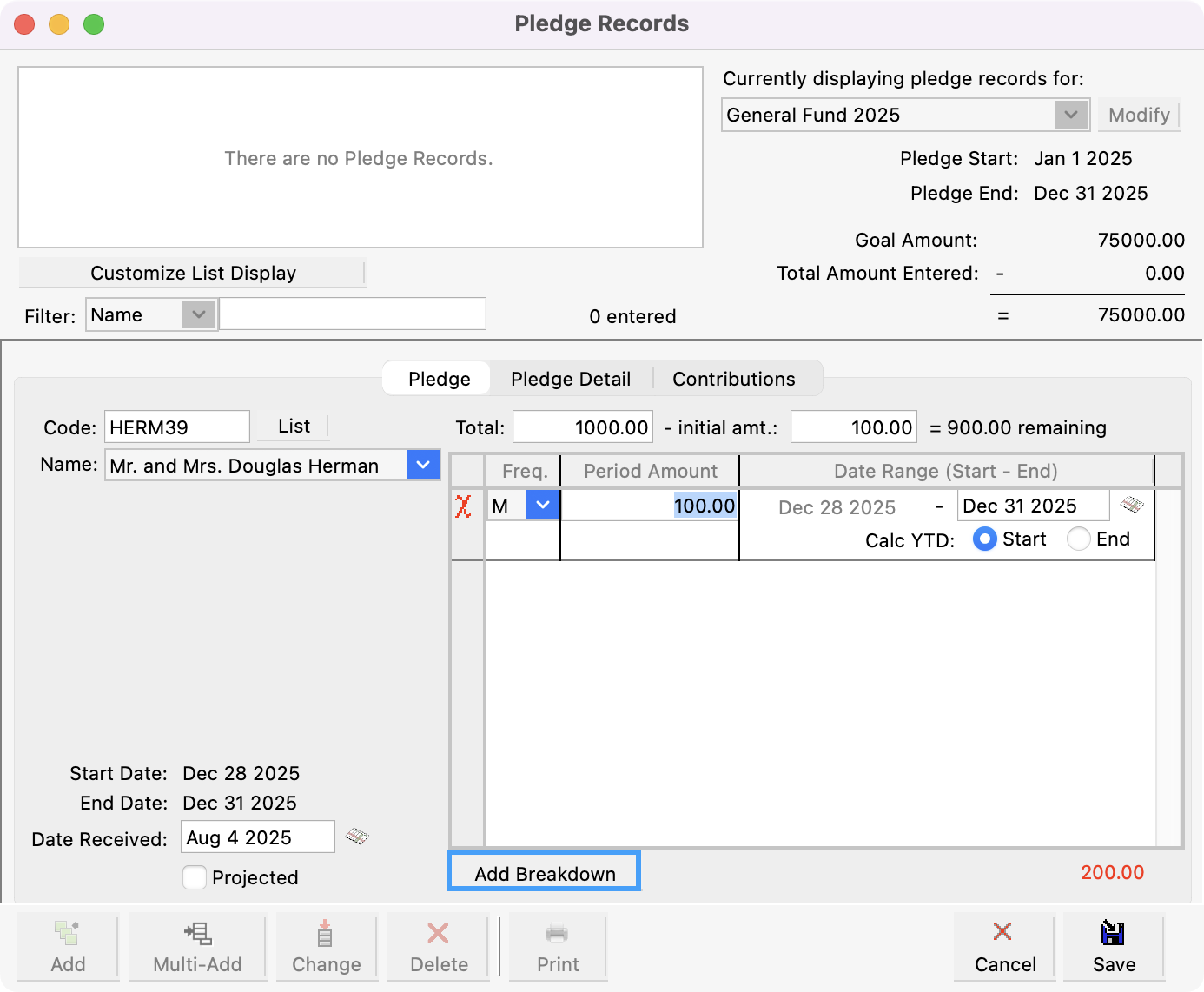Expand the frequency dropdown showing M
Image resolution: width=1204 pixels, height=992 pixels.
click(x=543, y=505)
